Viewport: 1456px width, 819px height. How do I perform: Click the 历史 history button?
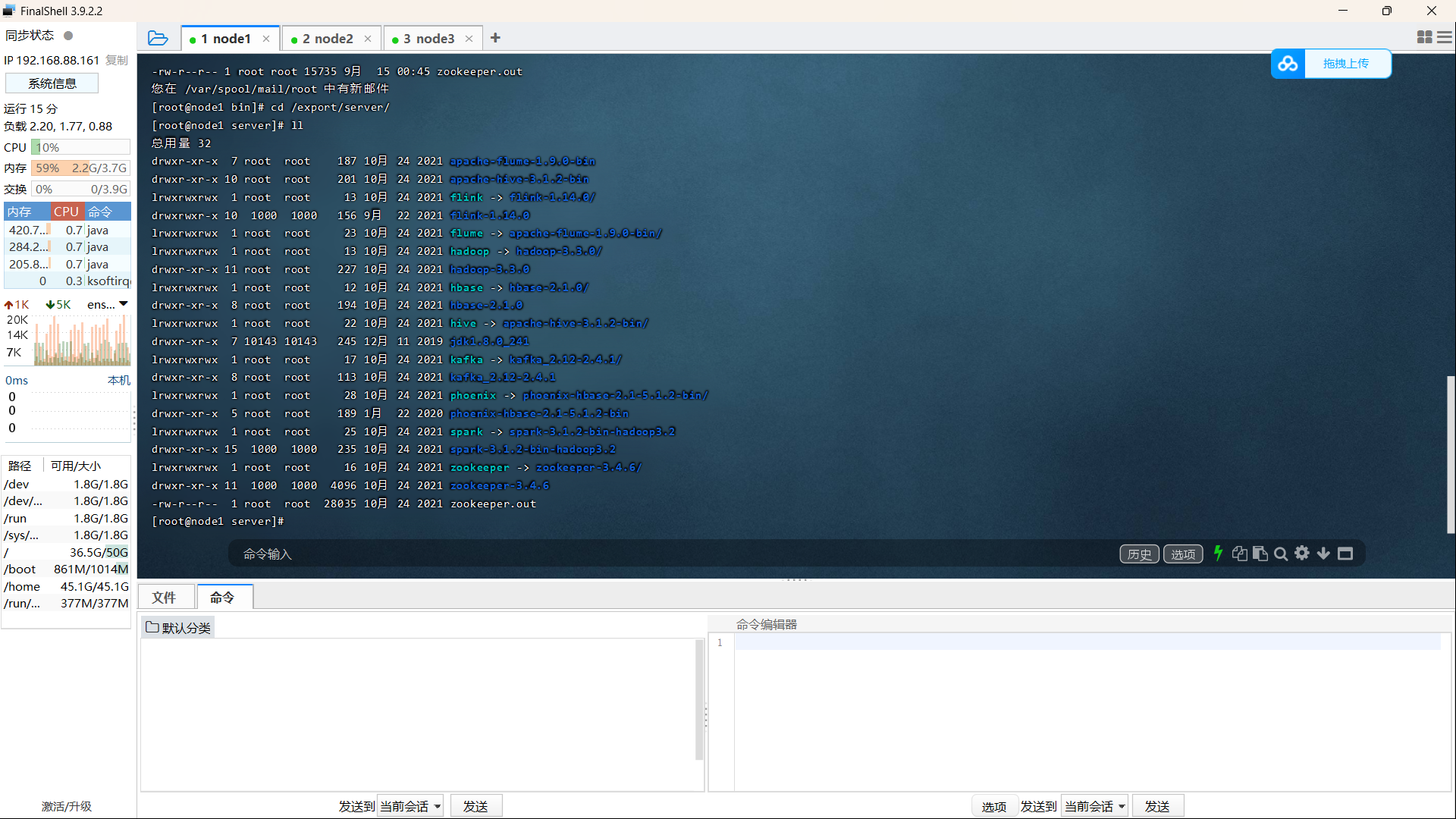[1139, 554]
